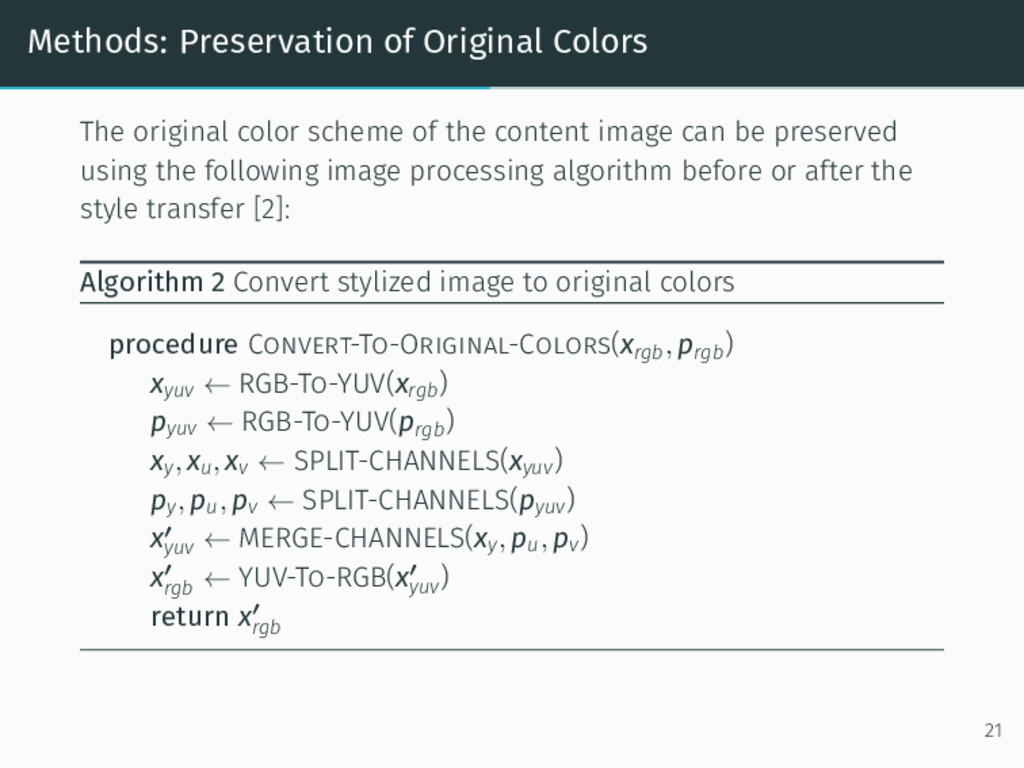Screen dimensions: 1024x768
Task: Click the YUV-To-RGB function call
Action: coord(344,579)
